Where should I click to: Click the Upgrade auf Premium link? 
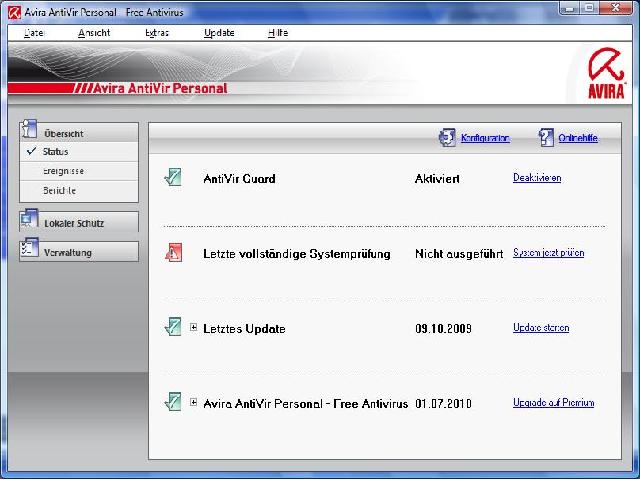point(553,403)
